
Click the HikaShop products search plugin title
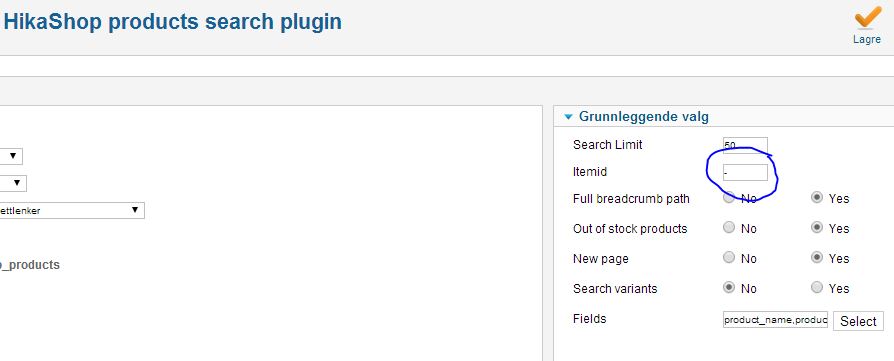[173, 22]
